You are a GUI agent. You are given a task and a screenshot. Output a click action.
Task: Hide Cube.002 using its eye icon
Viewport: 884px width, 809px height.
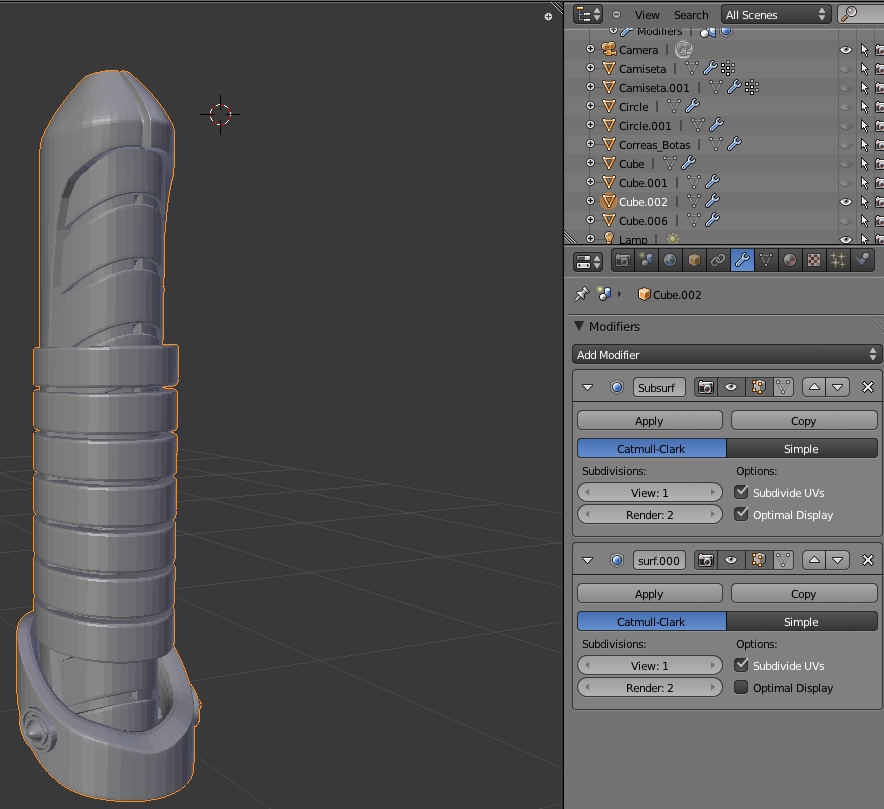(846, 202)
